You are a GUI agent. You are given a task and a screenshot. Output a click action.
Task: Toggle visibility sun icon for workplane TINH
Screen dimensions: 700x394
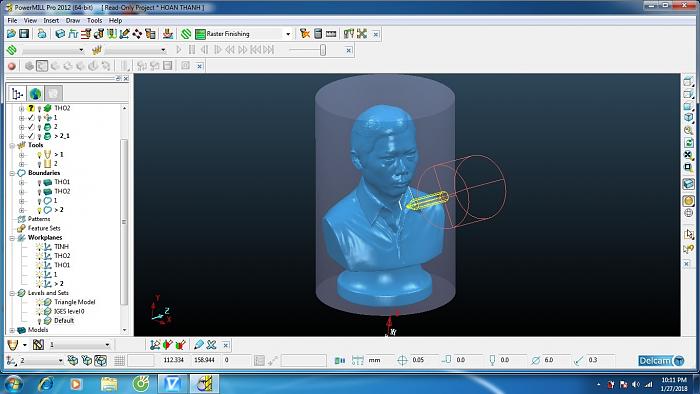(x=39, y=247)
